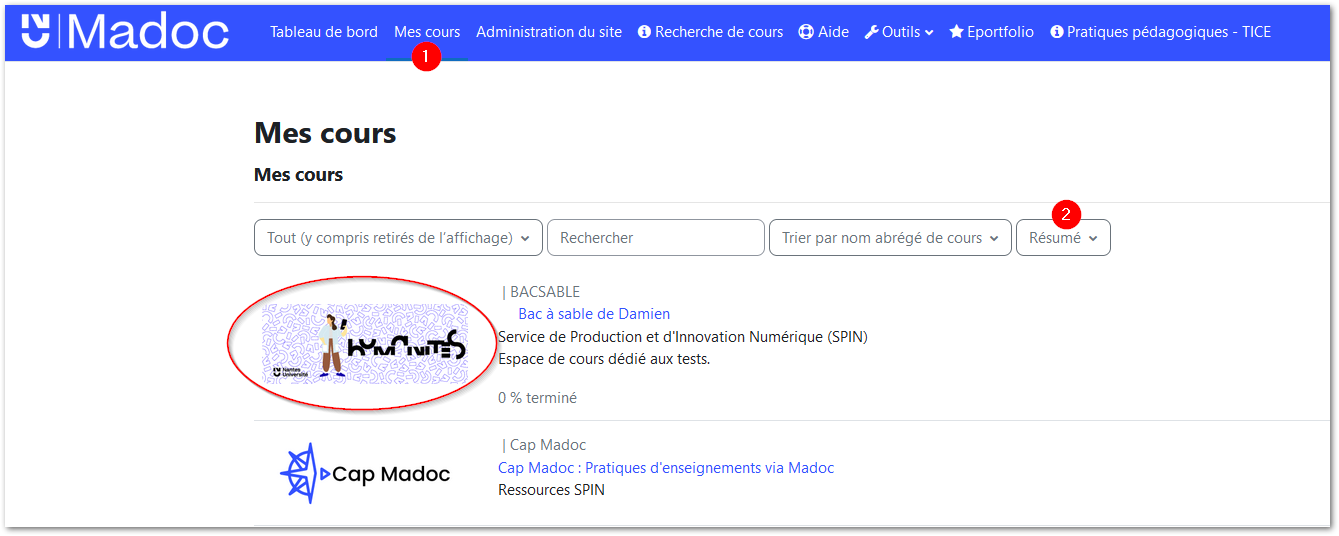Viewport: 1339px width, 536px height.
Task: Click the Cap Madoc course logo image
Action: coord(365,474)
